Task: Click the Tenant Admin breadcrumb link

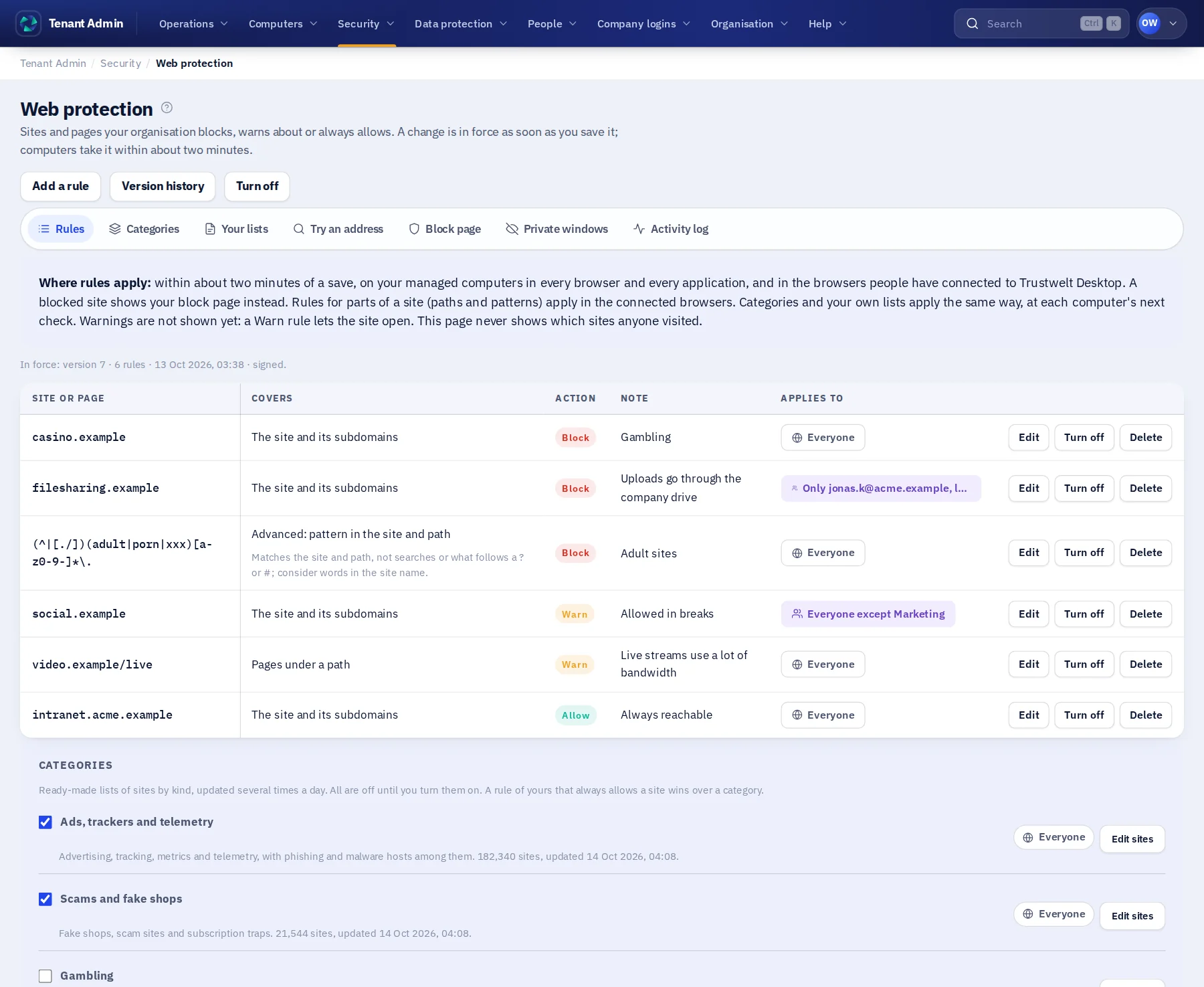Action: (53, 63)
